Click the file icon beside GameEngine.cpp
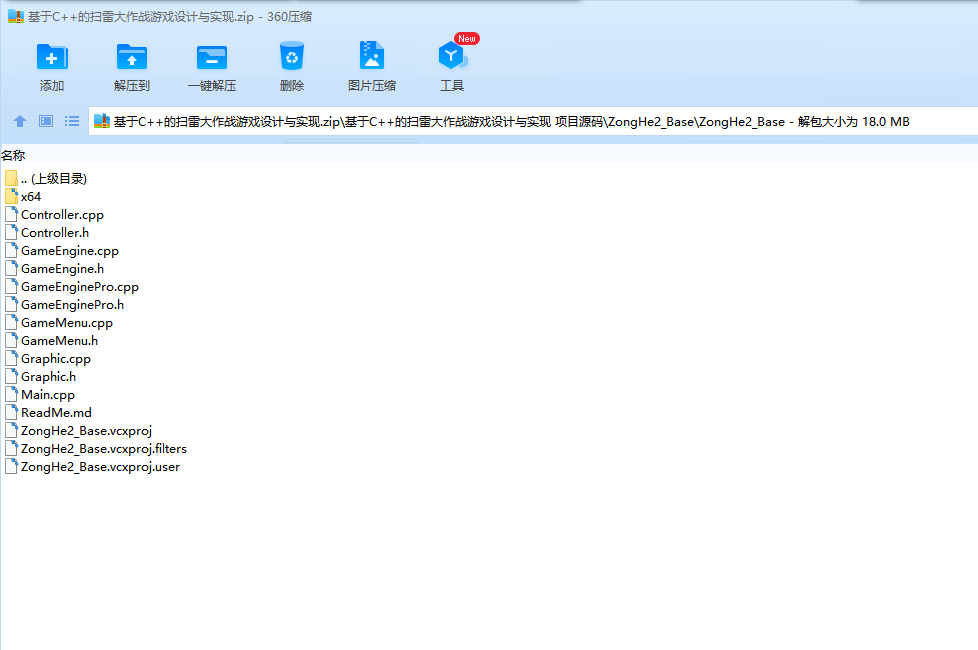The height and width of the screenshot is (650, 978). click(11, 250)
